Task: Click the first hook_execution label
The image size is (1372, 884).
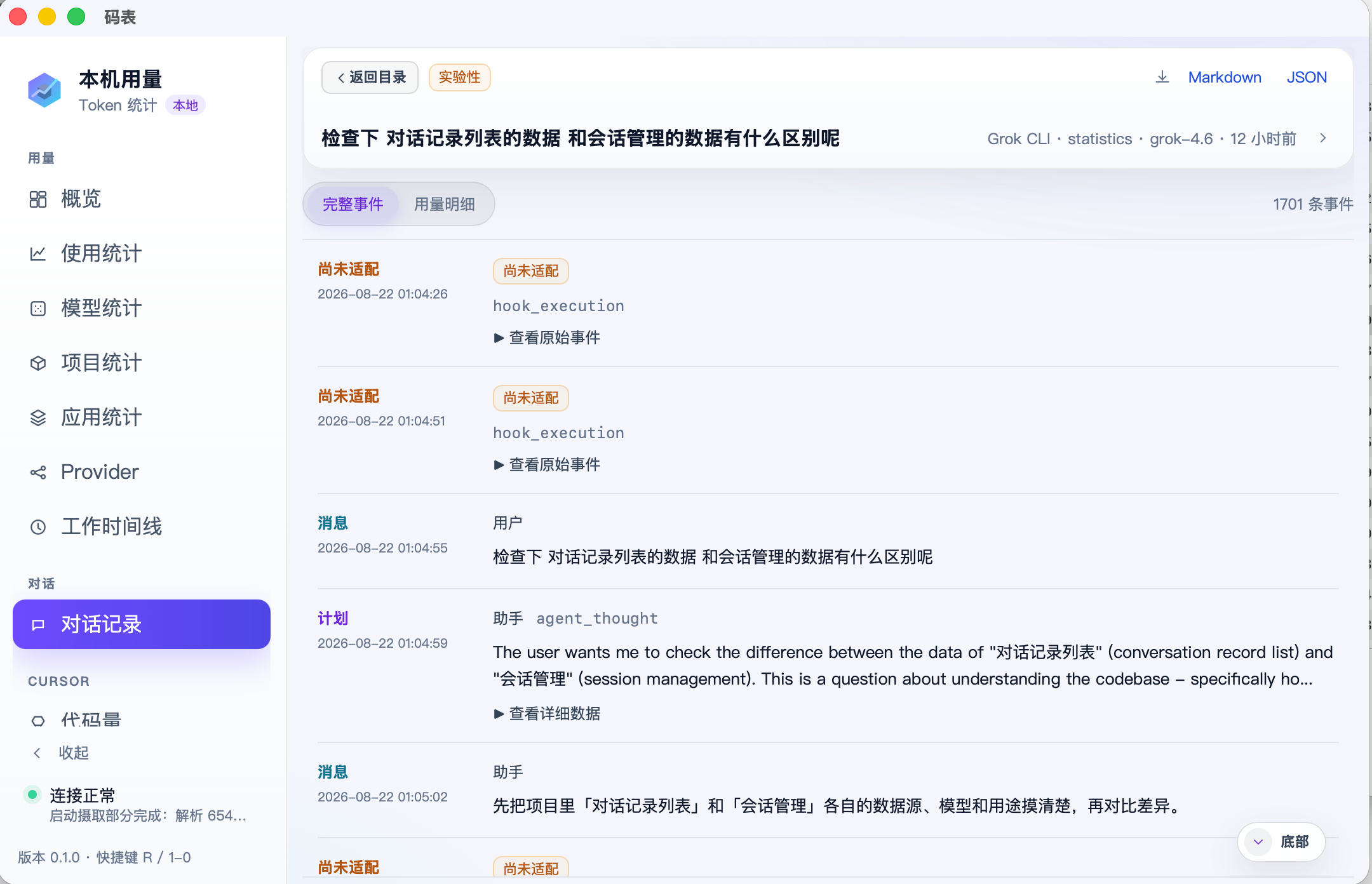Action: point(559,306)
